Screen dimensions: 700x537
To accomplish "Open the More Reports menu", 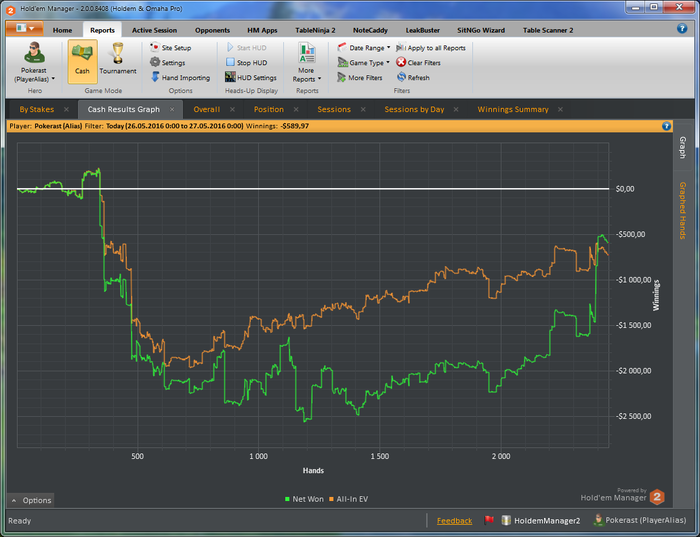I will pyautogui.click(x=307, y=62).
